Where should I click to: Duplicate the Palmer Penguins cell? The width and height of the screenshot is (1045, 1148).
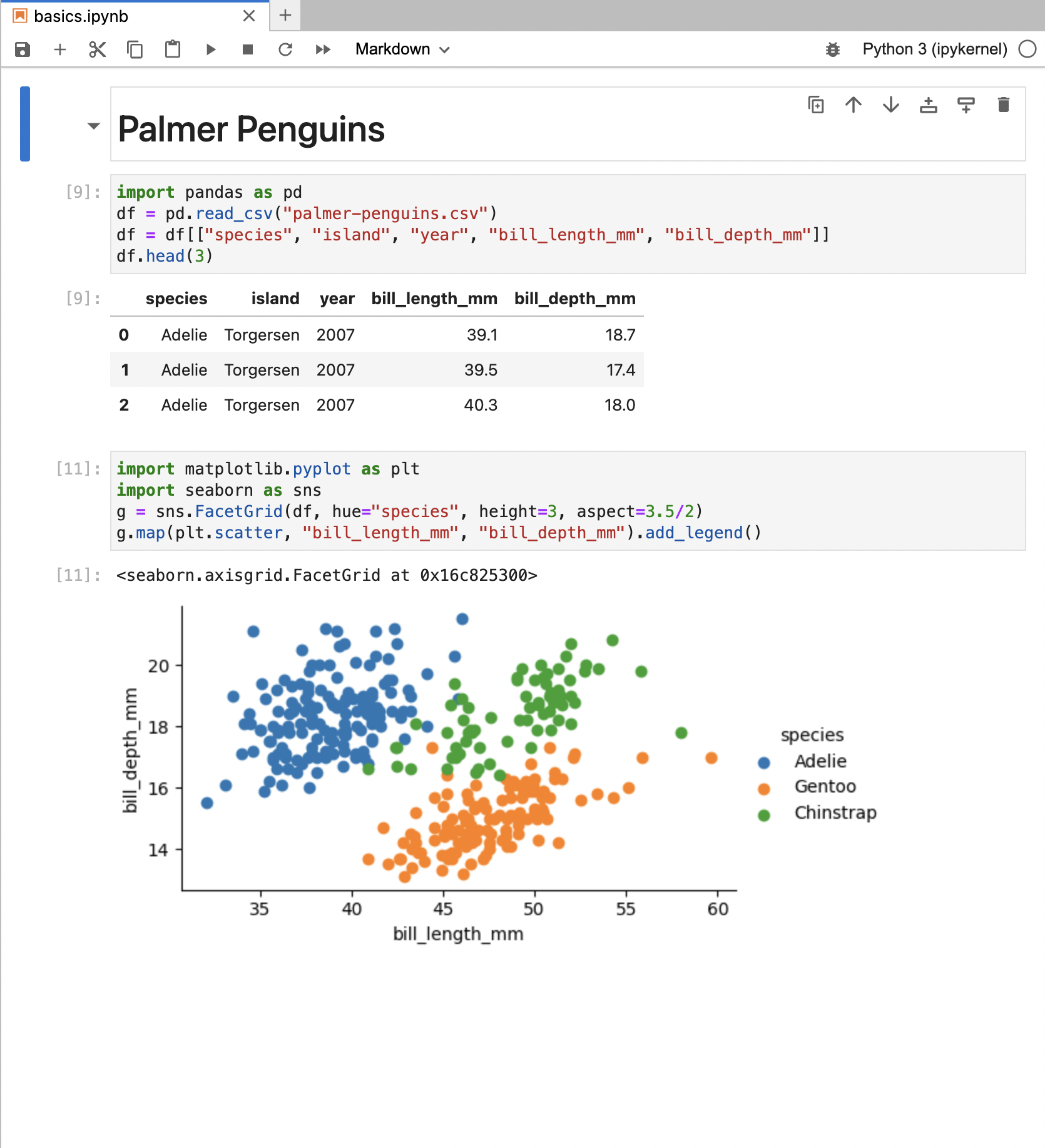816,105
